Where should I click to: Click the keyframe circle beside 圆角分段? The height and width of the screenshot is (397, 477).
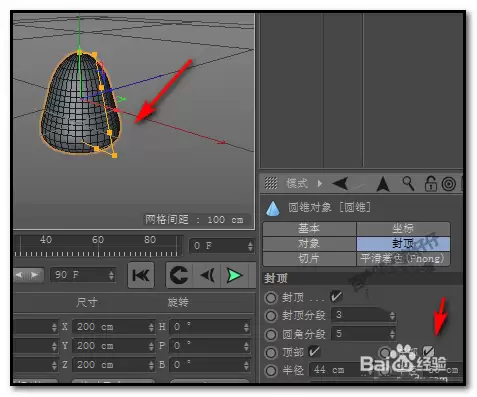271,334
